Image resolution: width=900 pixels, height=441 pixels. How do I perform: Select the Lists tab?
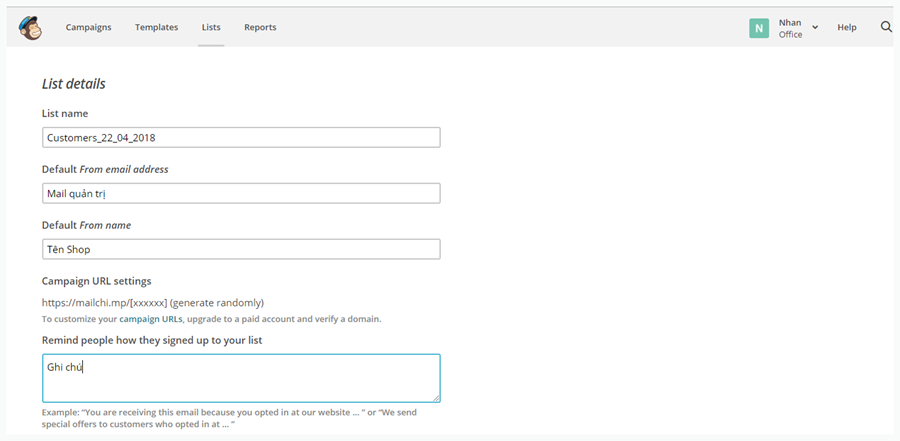point(211,27)
